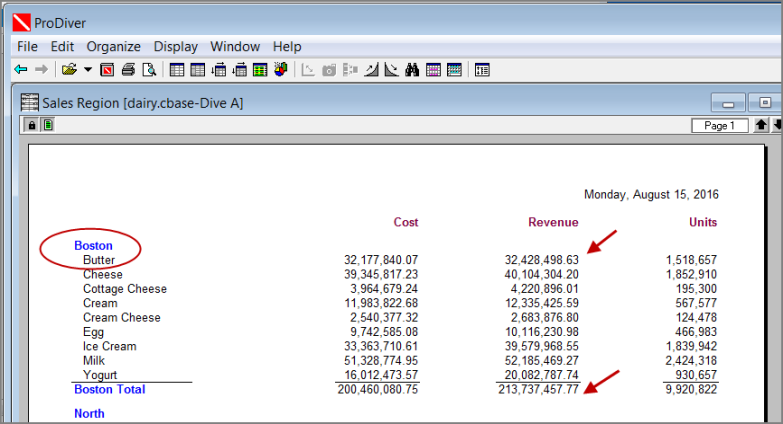Click the Boston group heading

click(93, 245)
